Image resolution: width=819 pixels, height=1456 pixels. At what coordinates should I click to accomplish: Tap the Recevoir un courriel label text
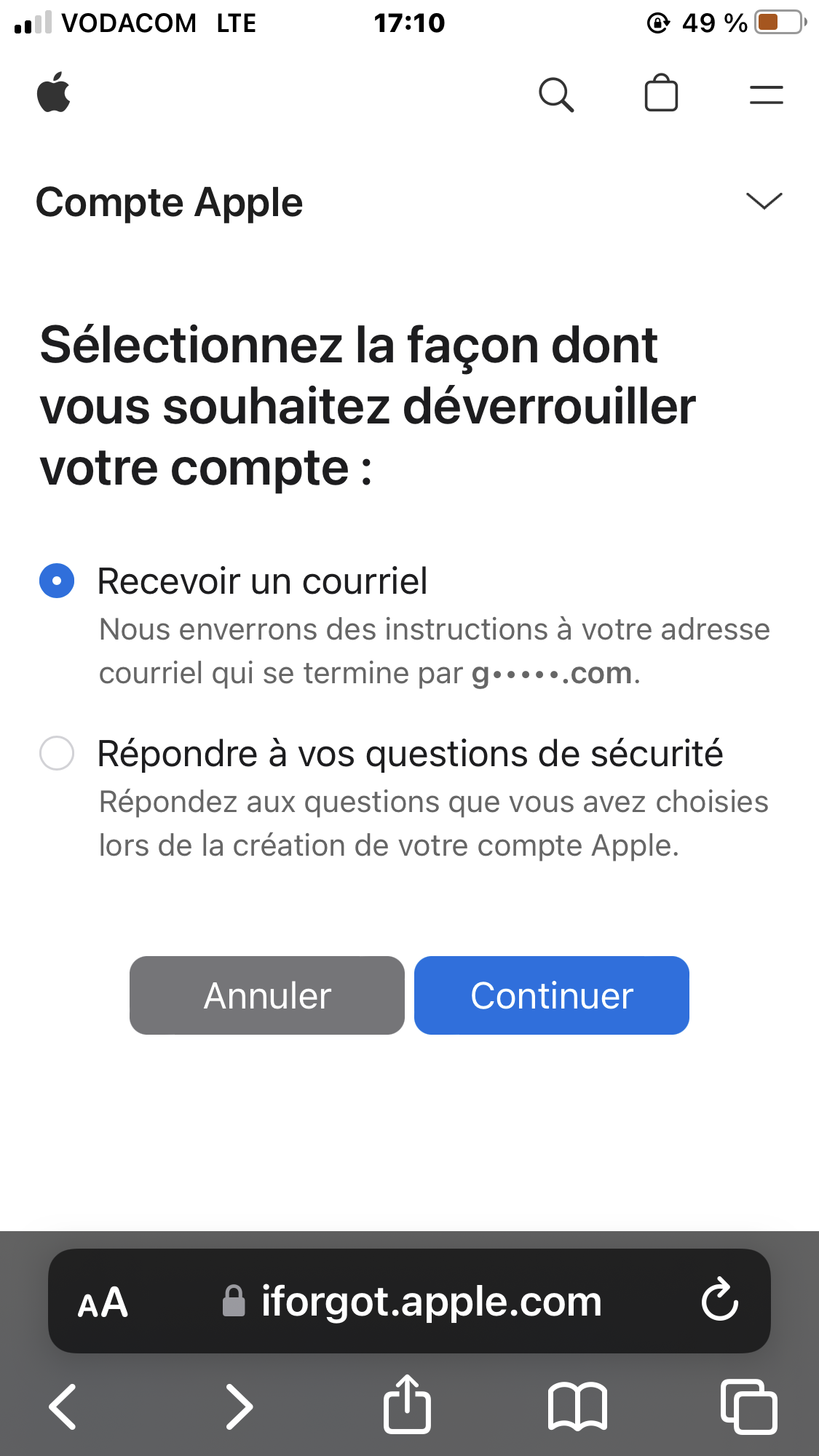(x=262, y=581)
